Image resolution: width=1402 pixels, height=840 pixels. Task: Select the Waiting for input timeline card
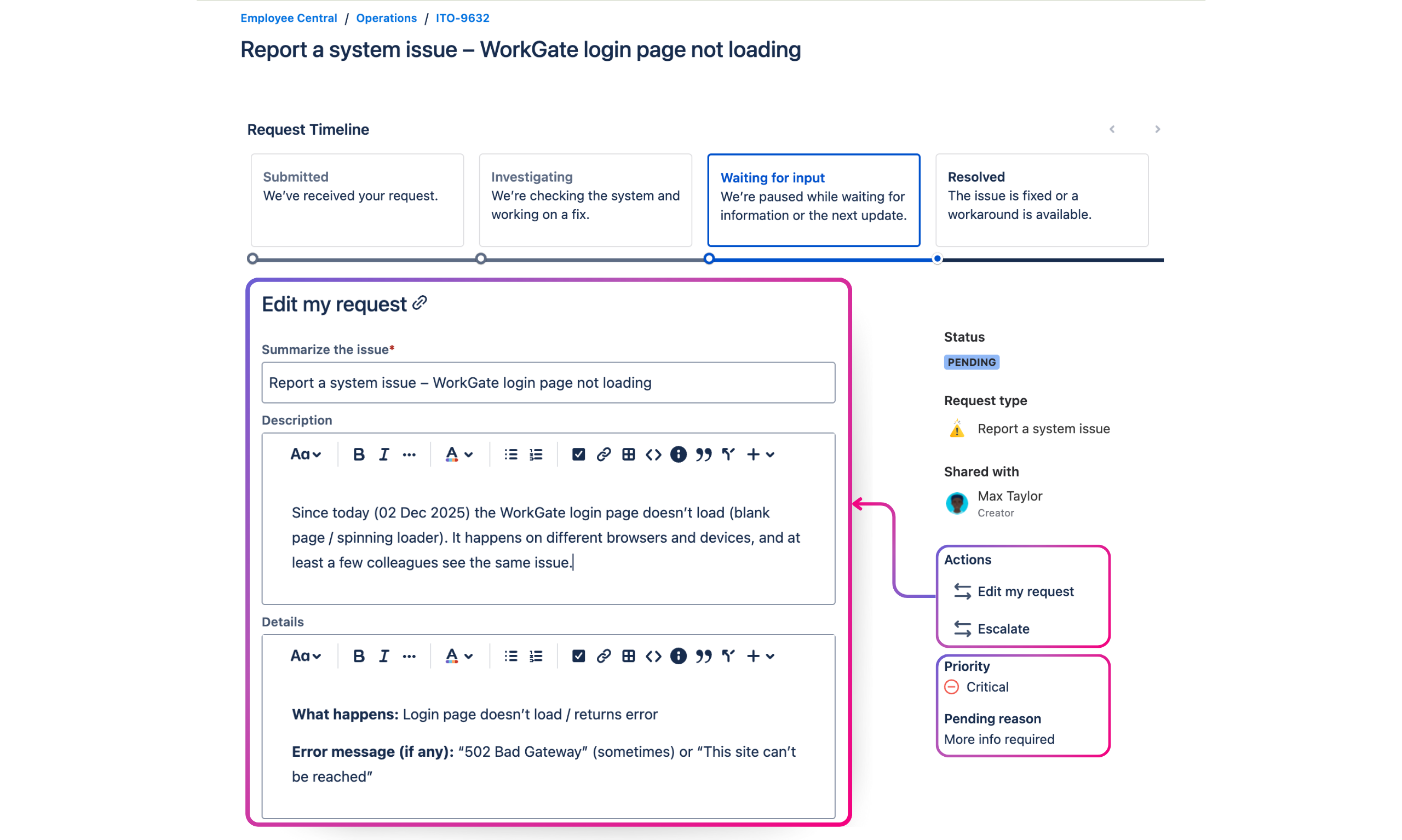tap(813, 200)
